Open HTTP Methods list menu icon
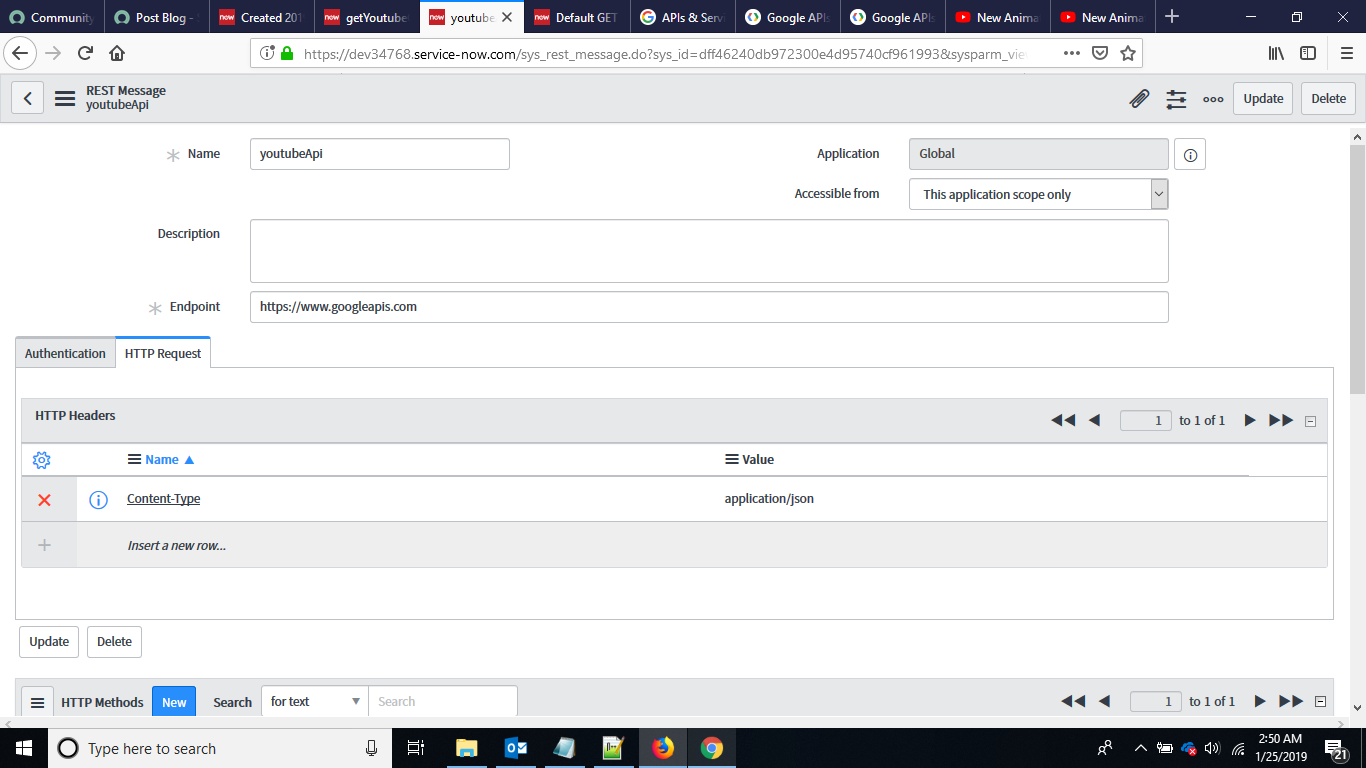The width and height of the screenshot is (1366, 768). [x=37, y=702]
